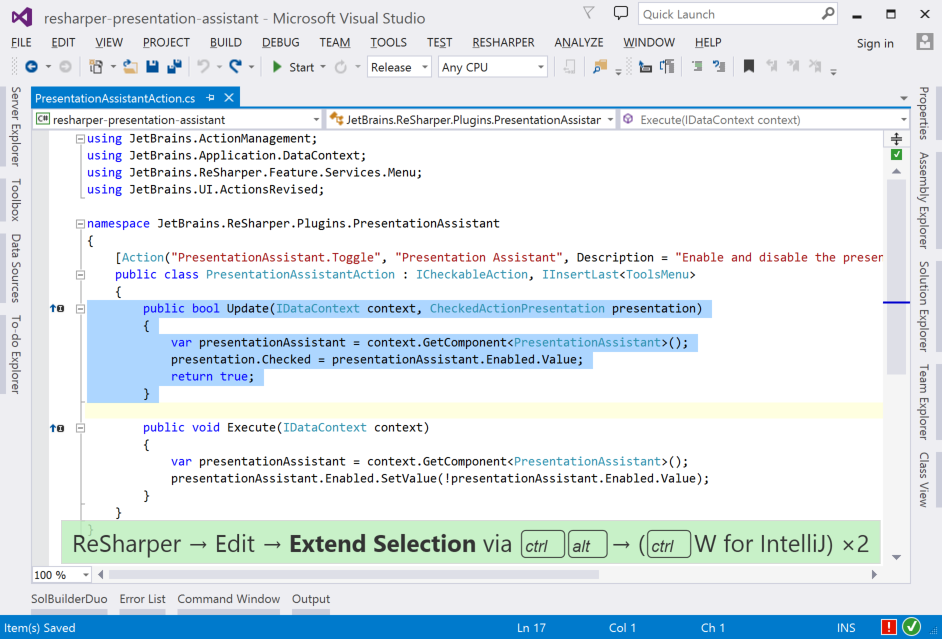Viewport: 942px width, 639px height.
Task: Comment out the selected lines icon
Action: (x=697, y=67)
